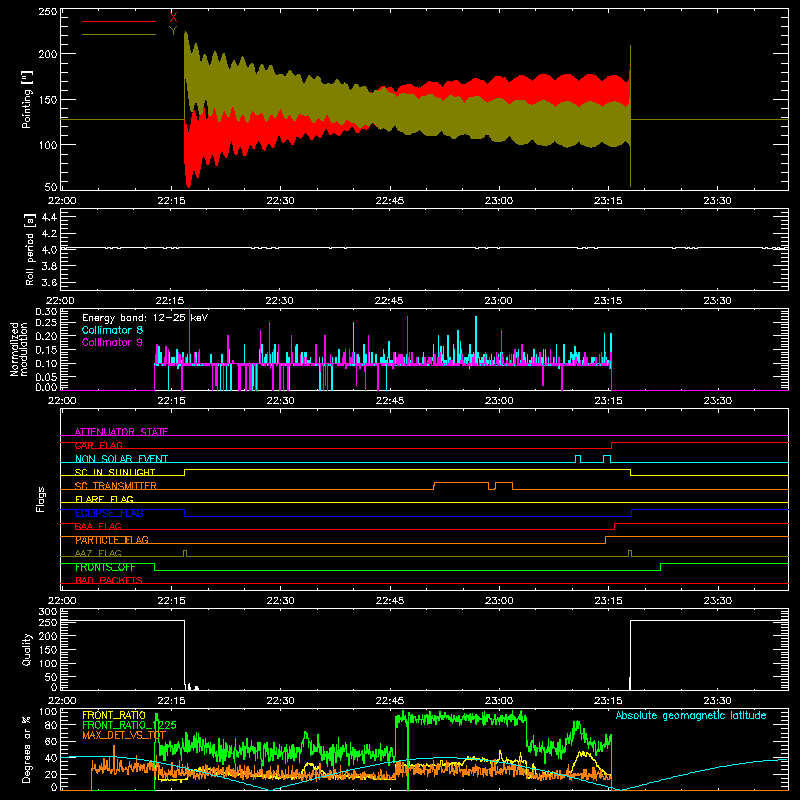Select the 'Energy band: 12-25 keV' text
This screenshot has height=800, width=800.
pyautogui.click(x=145, y=318)
